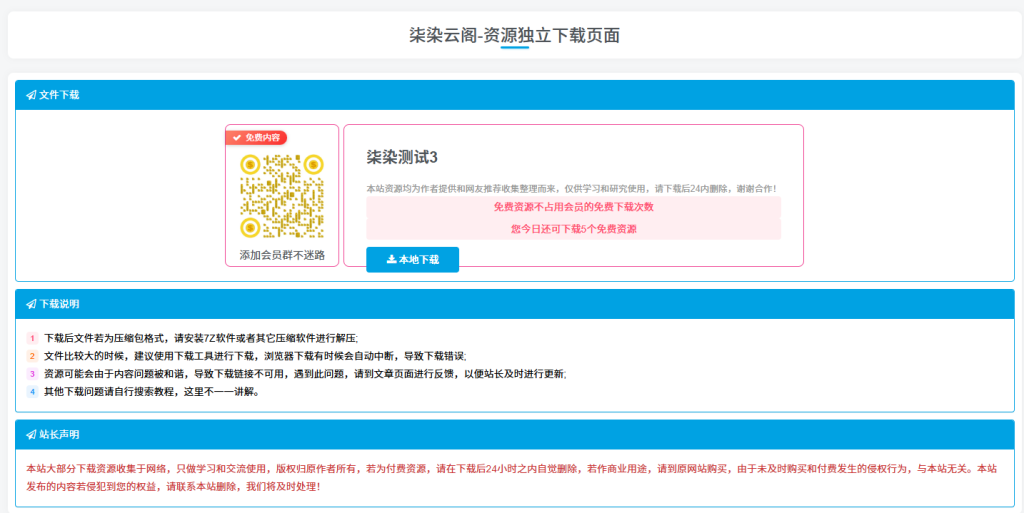The width and height of the screenshot is (1024, 513).
Task: Click the line 其他下载问题请自行搜索教程
Action: 152,392
